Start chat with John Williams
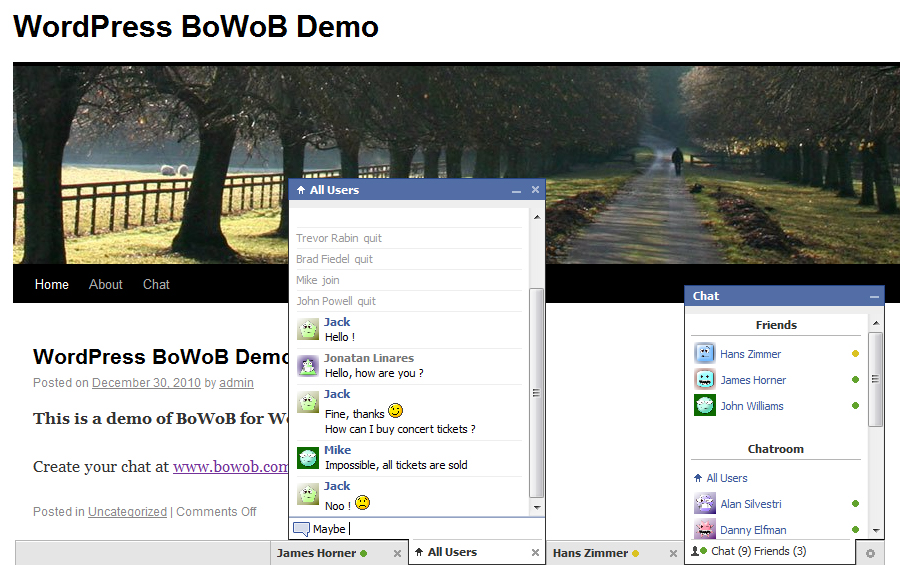 (752, 406)
